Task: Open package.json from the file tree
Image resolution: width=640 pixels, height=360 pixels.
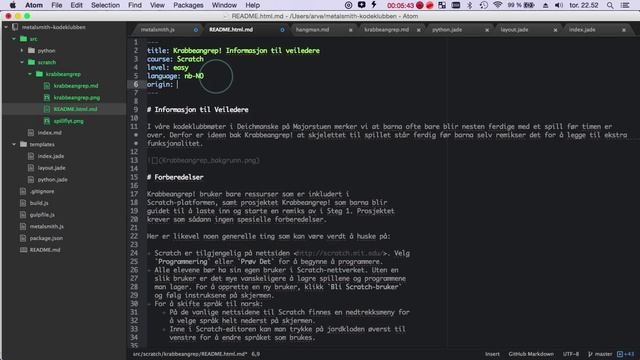Action: [x=46, y=238]
